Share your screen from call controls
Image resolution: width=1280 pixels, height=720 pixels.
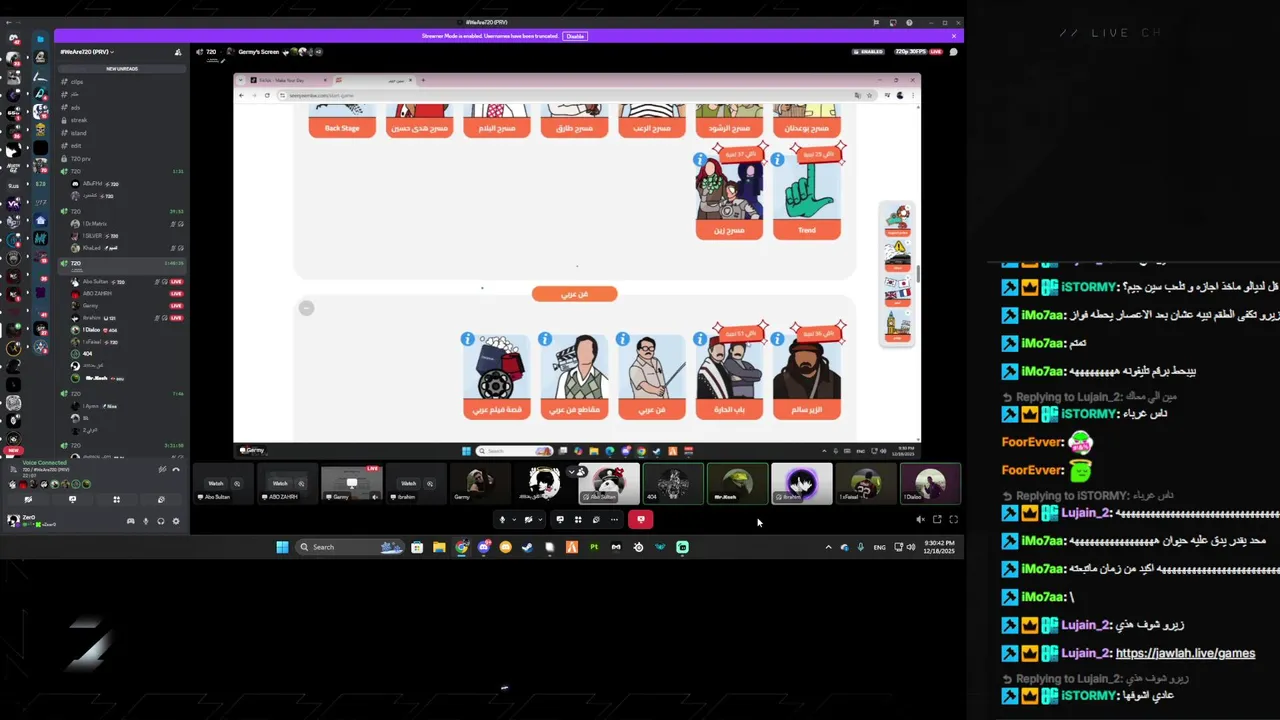click(560, 520)
